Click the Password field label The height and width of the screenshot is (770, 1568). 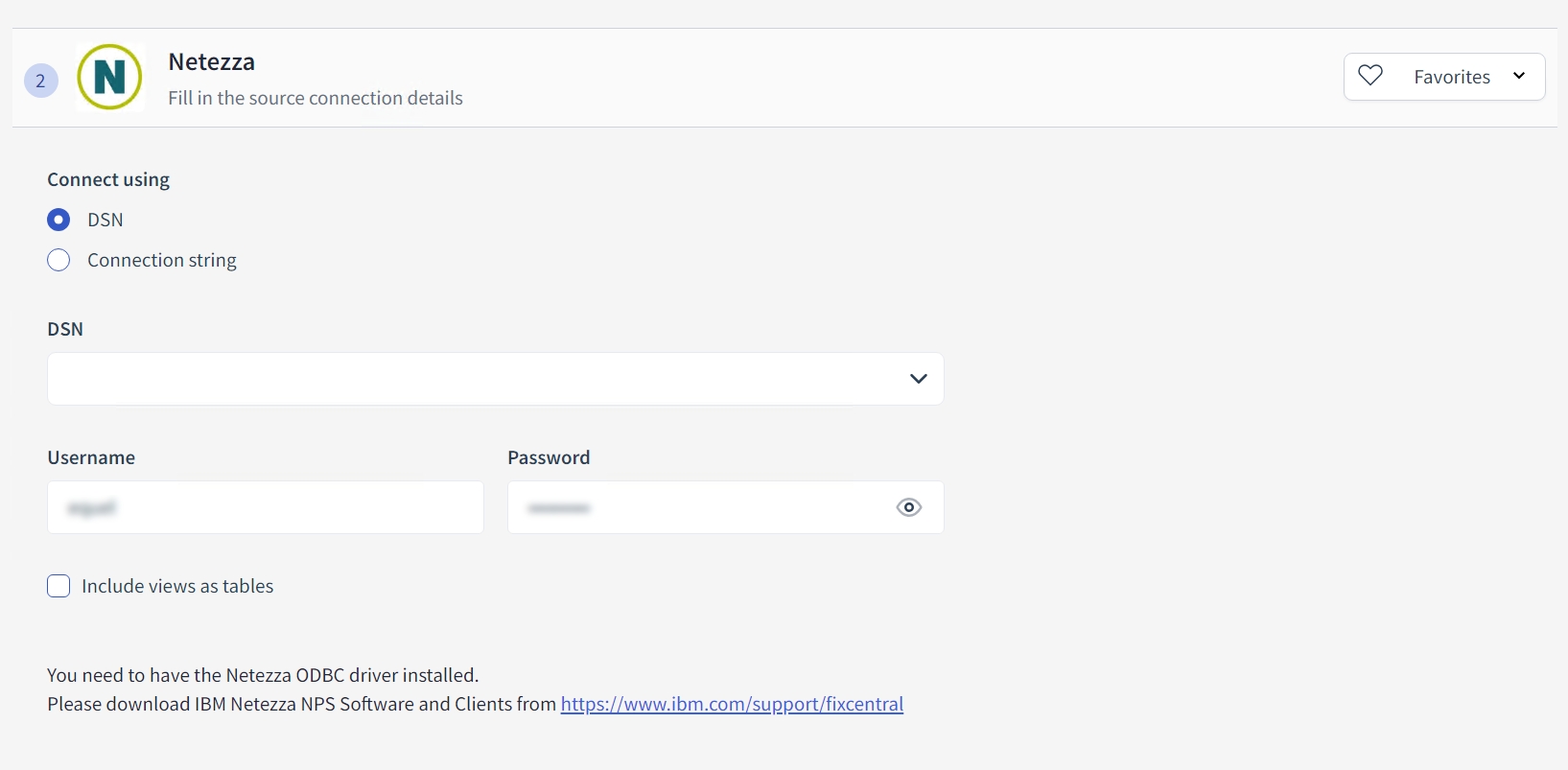click(x=549, y=457)
